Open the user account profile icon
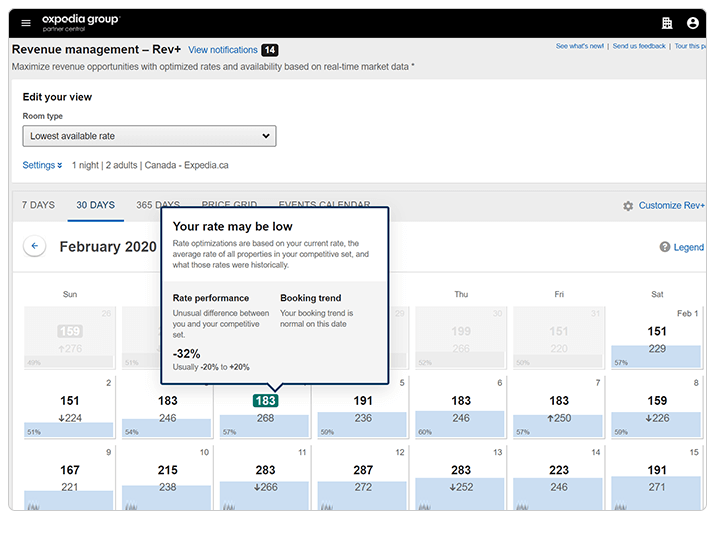Screen dimensions: 716x550 (693, 23)
